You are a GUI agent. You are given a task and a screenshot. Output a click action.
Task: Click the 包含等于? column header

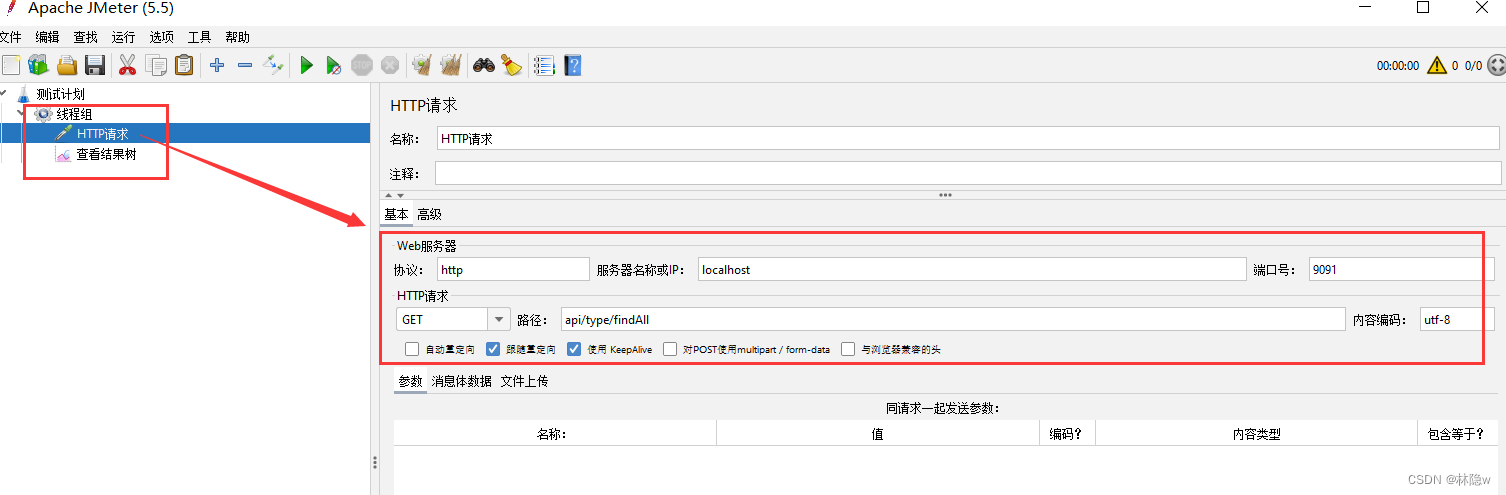pyautogui.click(x=1459, y=434)
